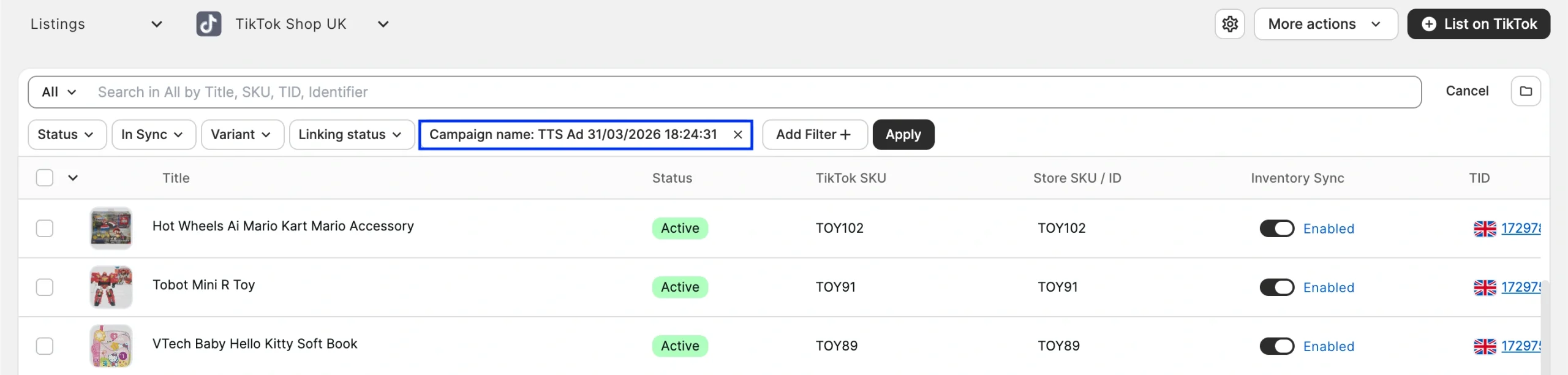Image resolution: width=1568 pixels, height=375 pixels.
Task: Click TikTok SKU cell of Hot Wheels row
Action: tap(839, 229)
